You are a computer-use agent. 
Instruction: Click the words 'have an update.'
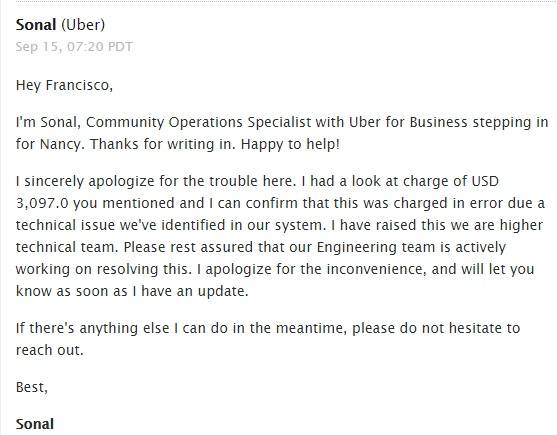tap(195, 292)
